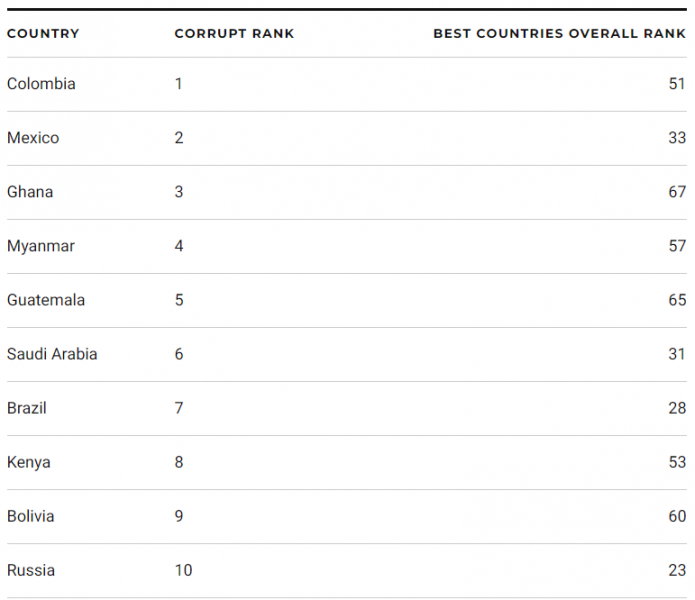Viewport: 695px width, 600px height.
Task: Click on Mexico in the country column
Action: 33,138
